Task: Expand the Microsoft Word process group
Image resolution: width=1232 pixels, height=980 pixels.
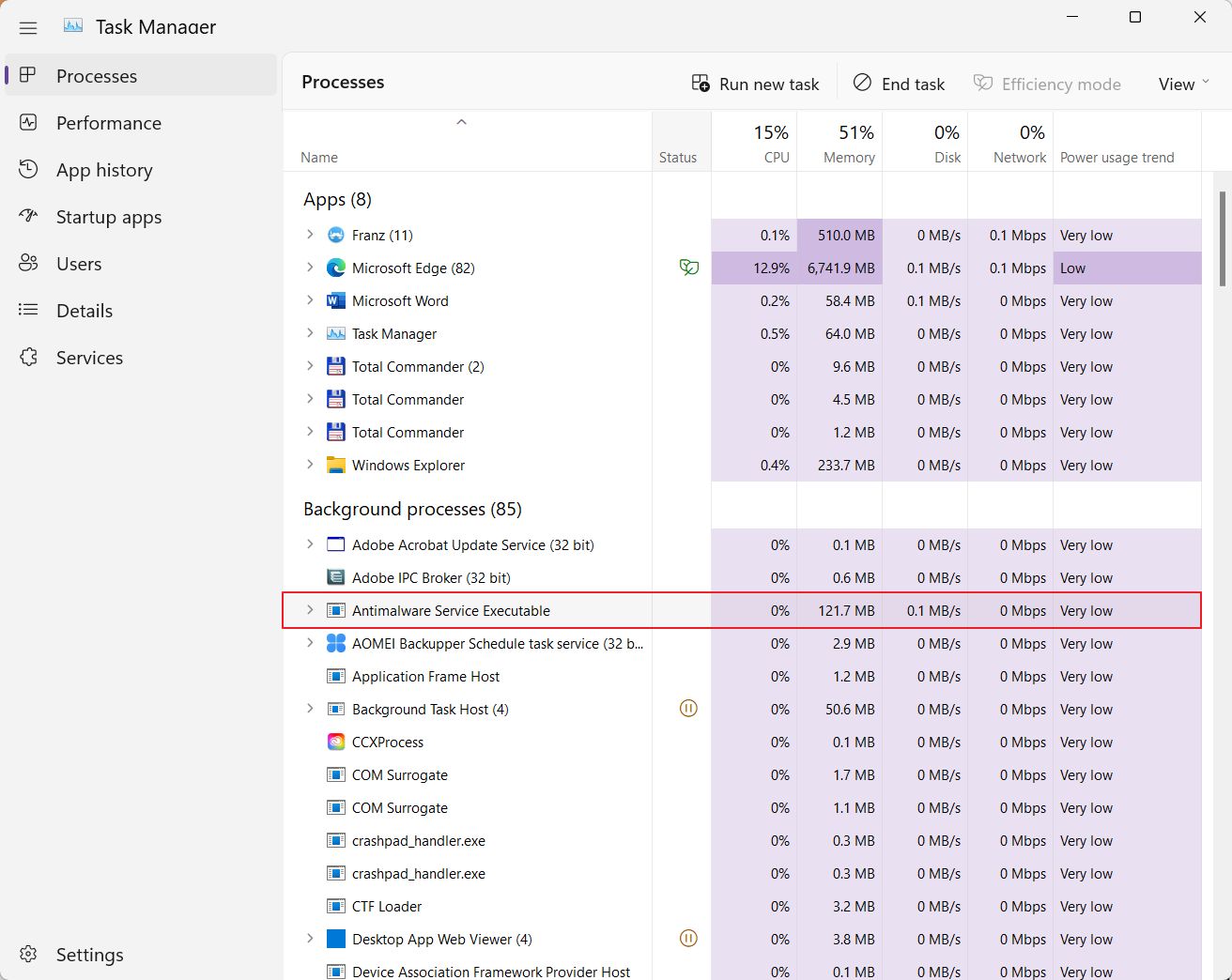Action: tap(310, 300)
